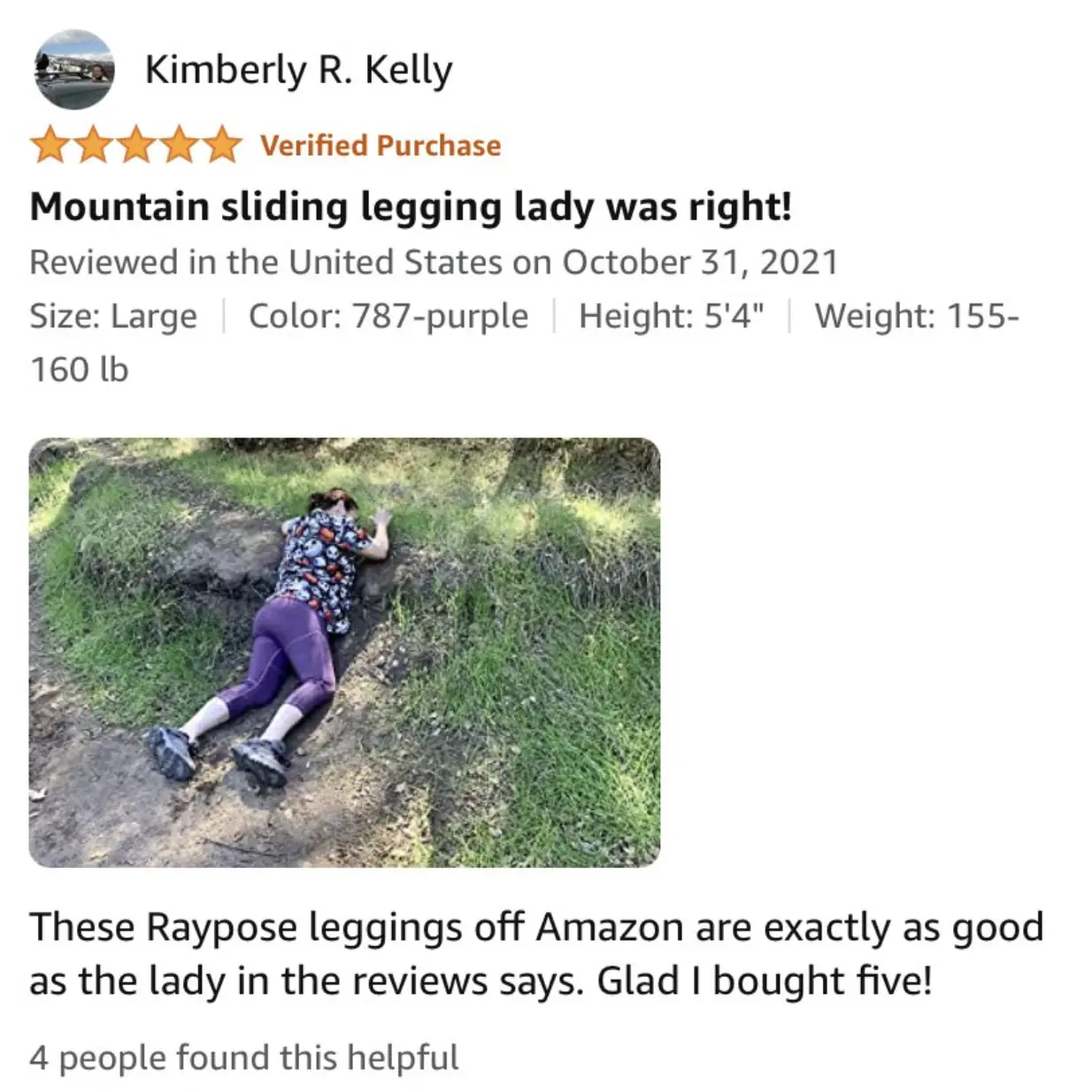Click the Size: Large attribute

(x=113, y=316)
